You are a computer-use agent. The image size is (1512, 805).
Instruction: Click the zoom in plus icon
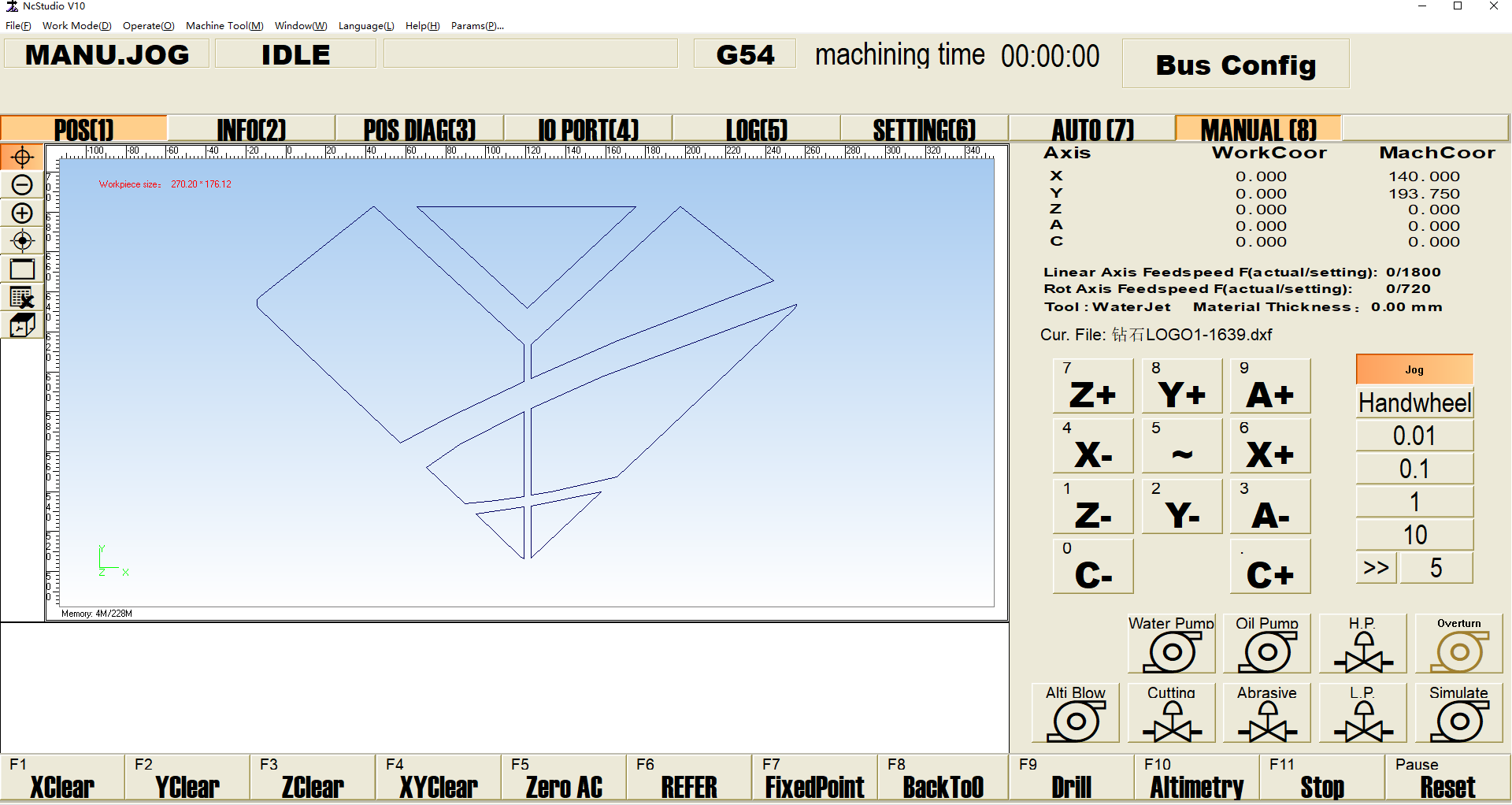[22, 213]
